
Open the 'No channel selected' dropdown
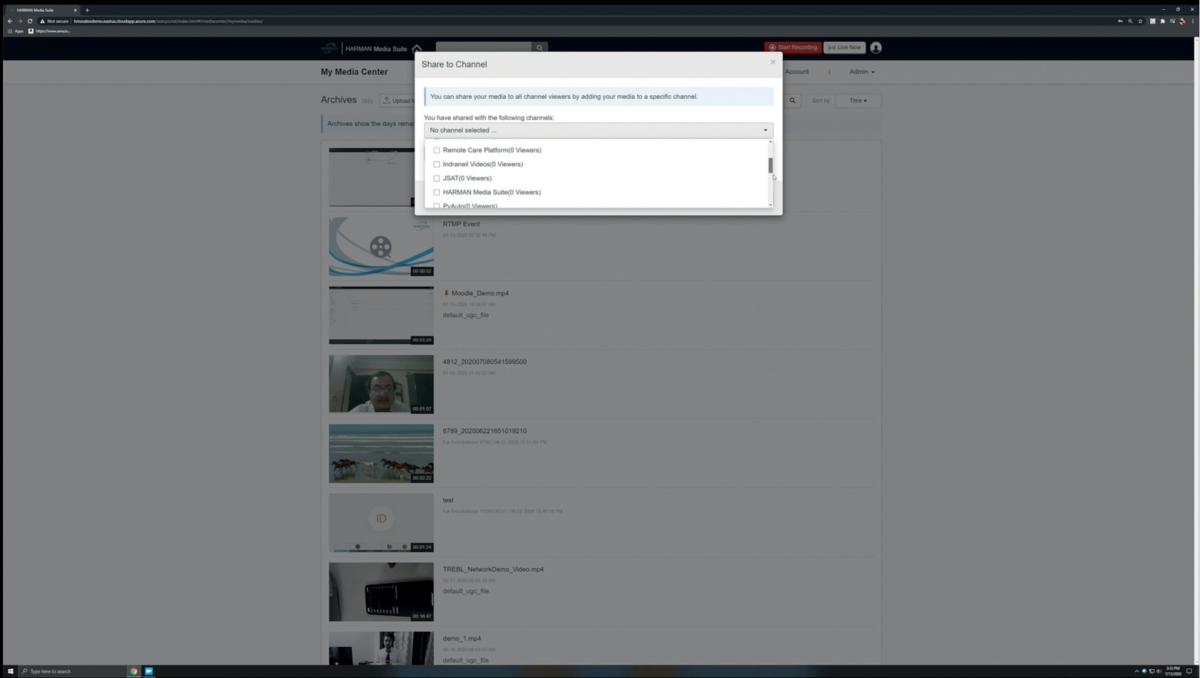598,130
